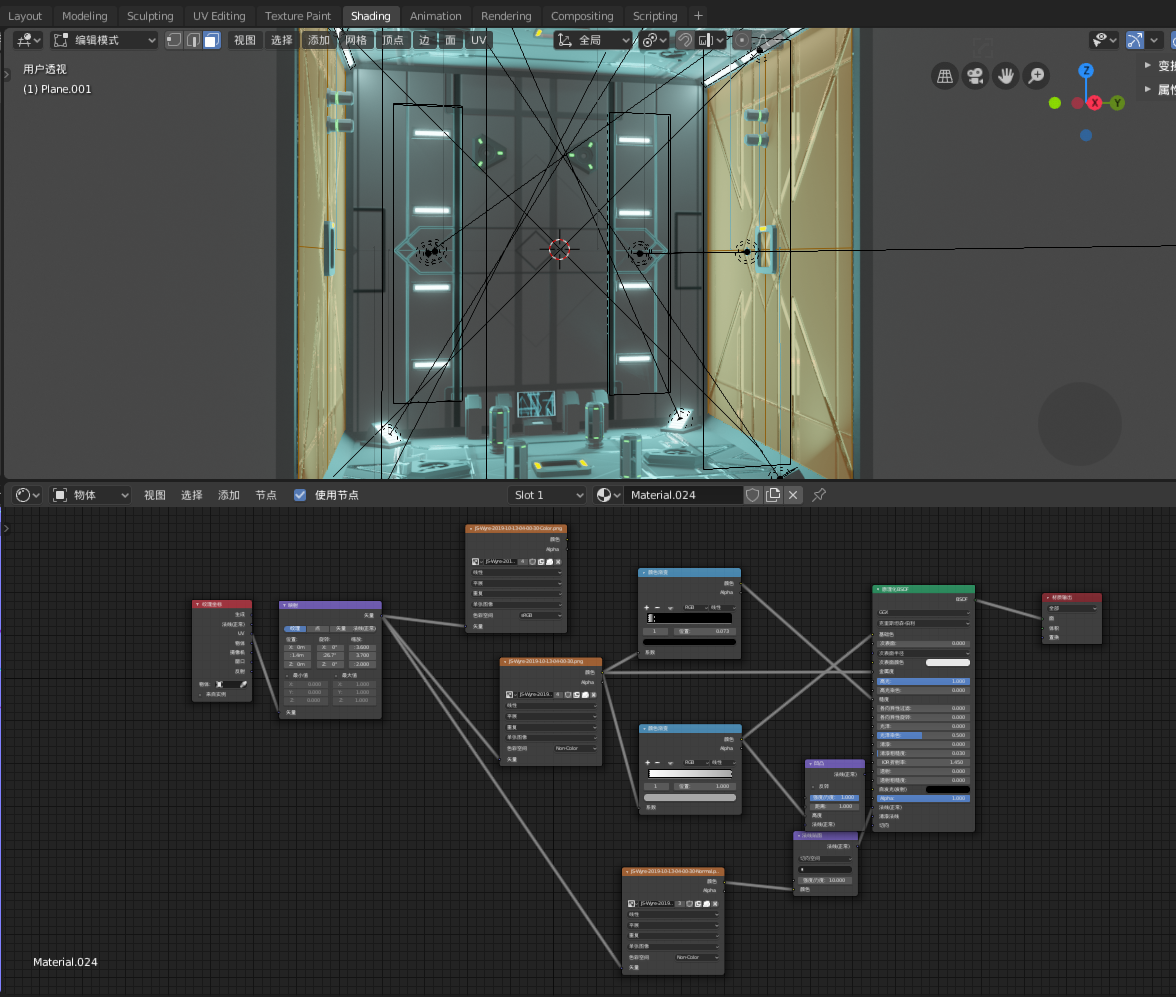
Task: Adjust the Alpha slider on Principled BSDF
Action: [923, 798]
